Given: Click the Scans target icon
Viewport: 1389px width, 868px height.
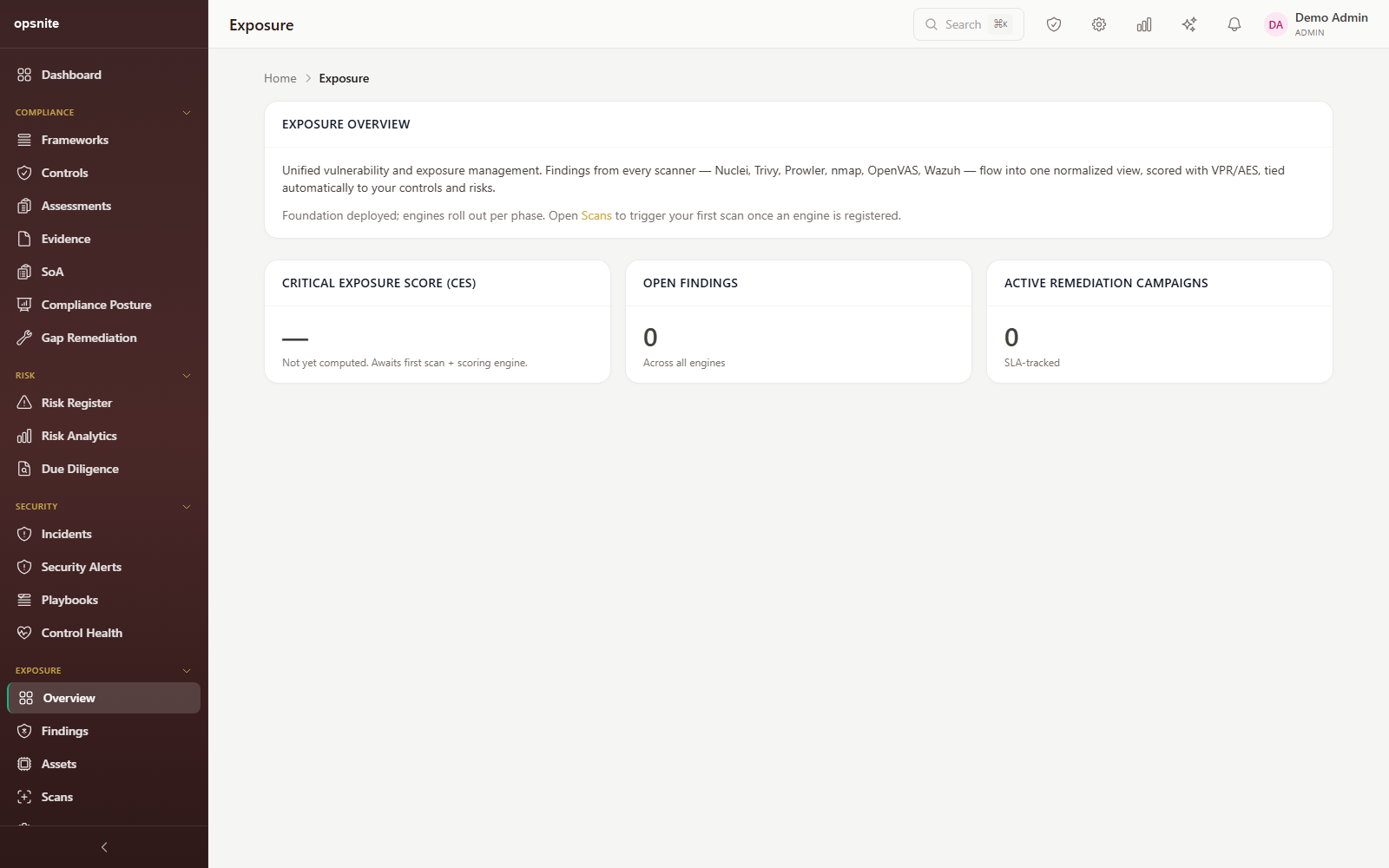Looking at the screenshot, I should (x=24, y=797).
